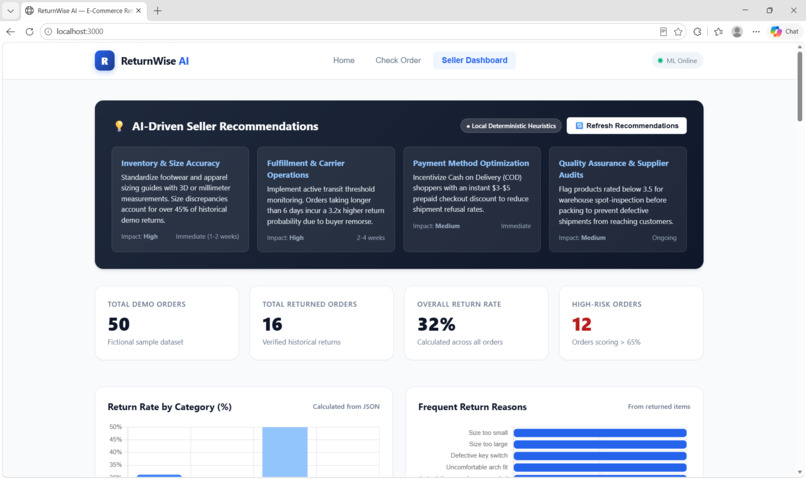806x479 pixels.
Task: Click the Refresh Recommendations button
Action: tap(627, 125)
